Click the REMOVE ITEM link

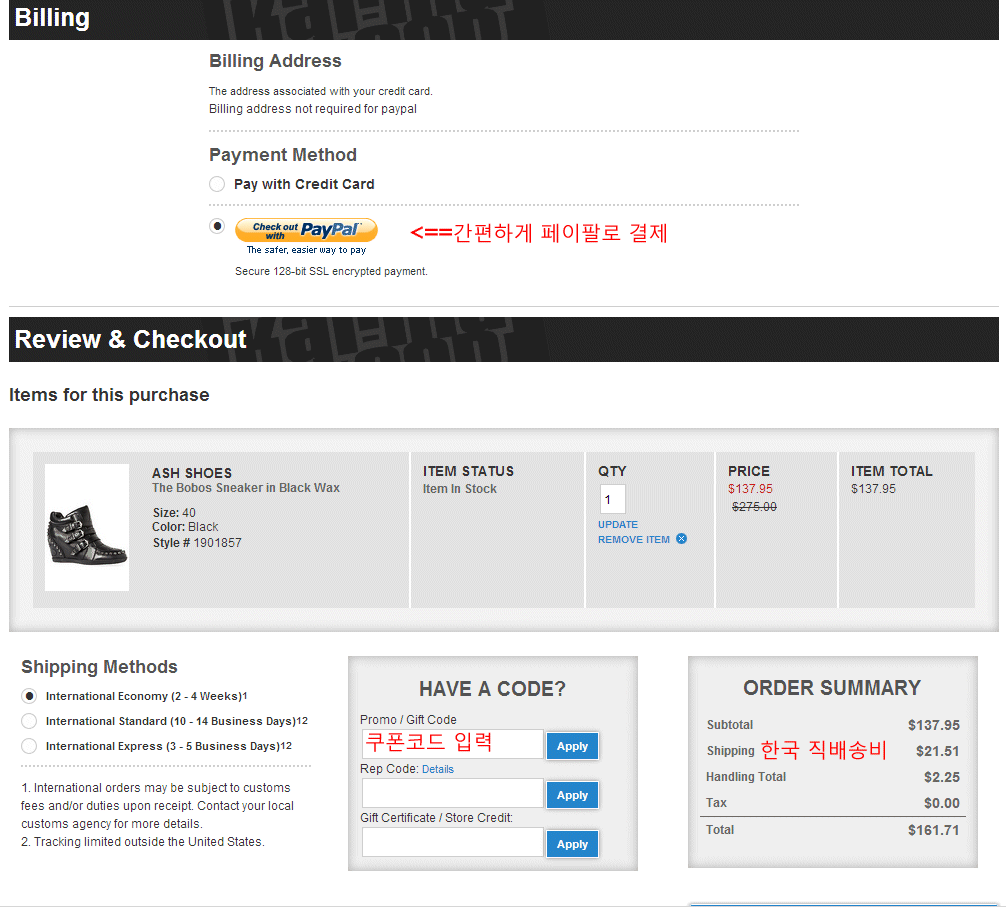633,539
